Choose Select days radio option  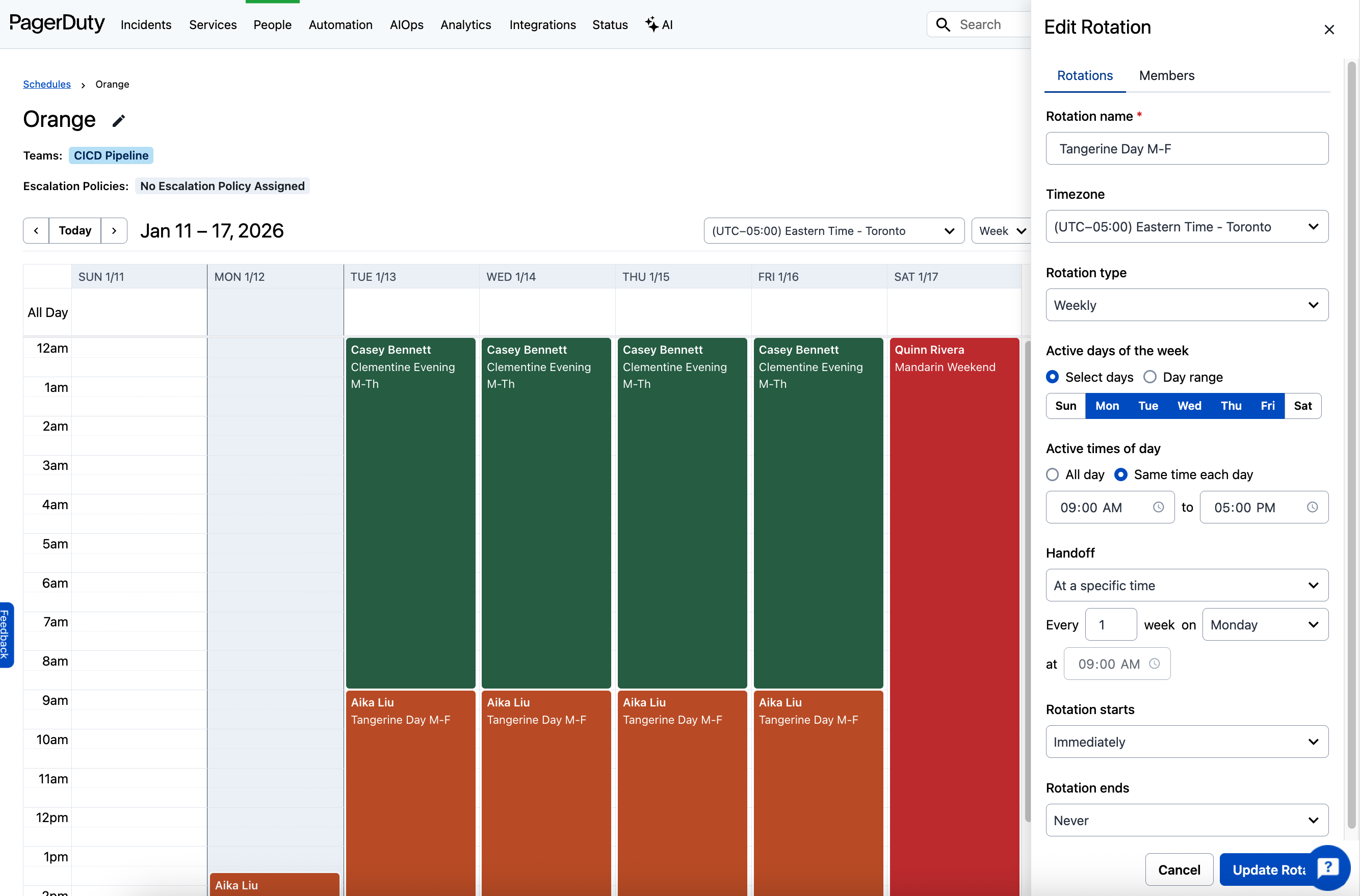[1052, 377]
